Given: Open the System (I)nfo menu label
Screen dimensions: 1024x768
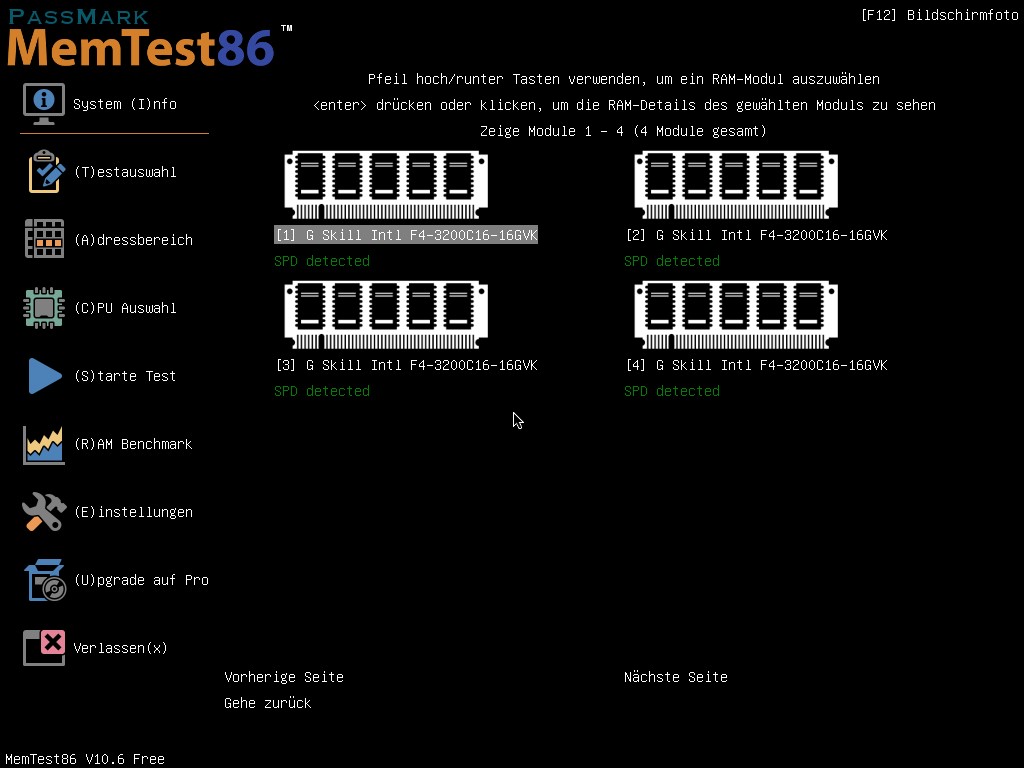Looking at the screenshot, I should tap(125, 104).
